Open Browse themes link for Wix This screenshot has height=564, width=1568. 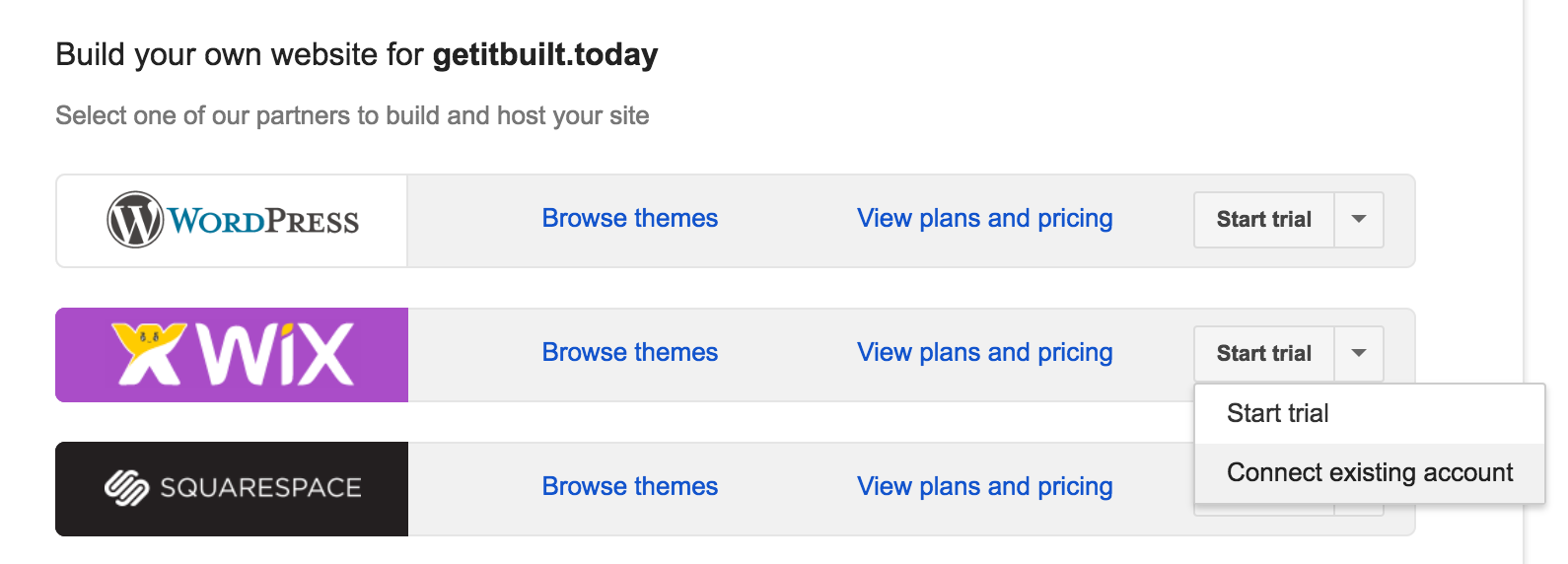[629, 352]
